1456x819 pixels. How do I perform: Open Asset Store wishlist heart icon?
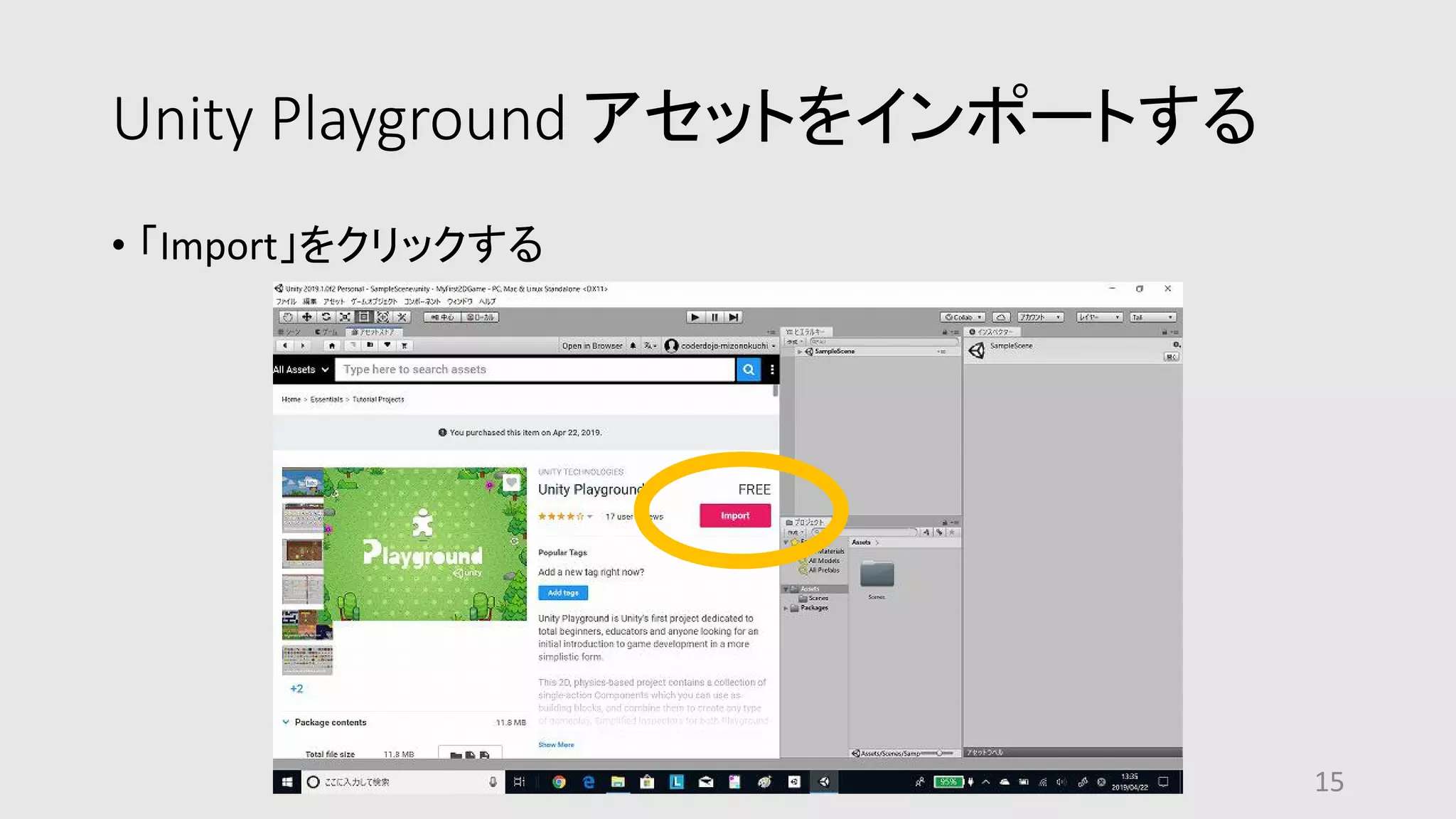point(387,346)
